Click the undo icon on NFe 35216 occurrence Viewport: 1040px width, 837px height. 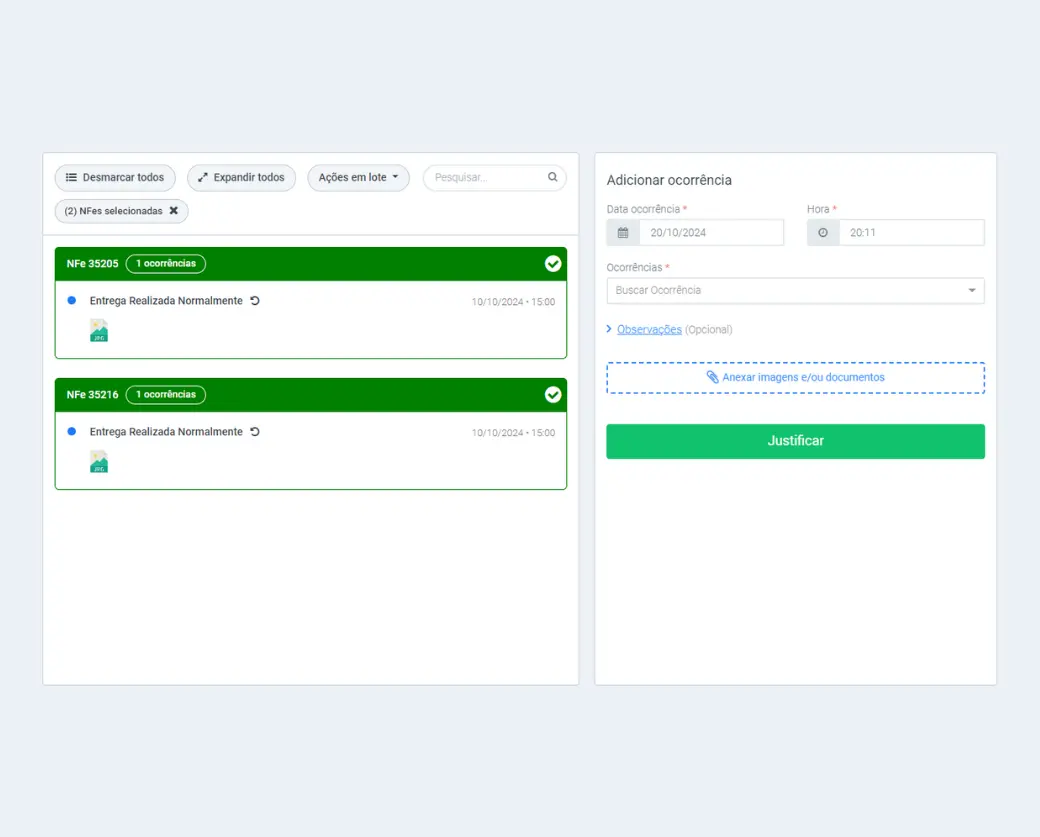(x=255, y=432)
